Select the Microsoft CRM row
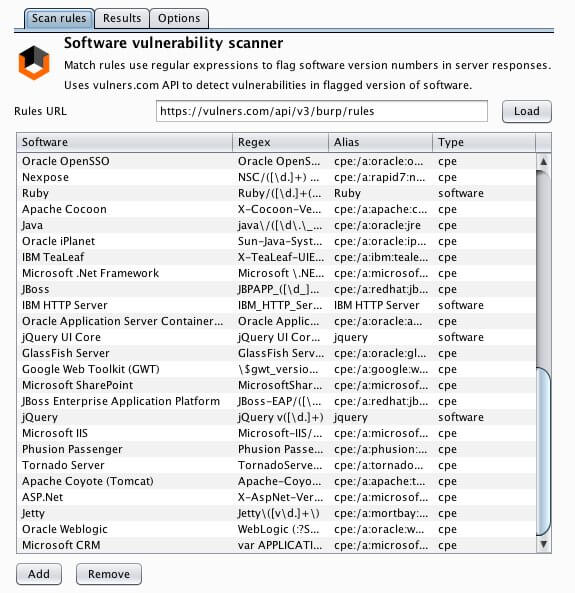Screen dimensions: 575x593 tap(276, 545)
